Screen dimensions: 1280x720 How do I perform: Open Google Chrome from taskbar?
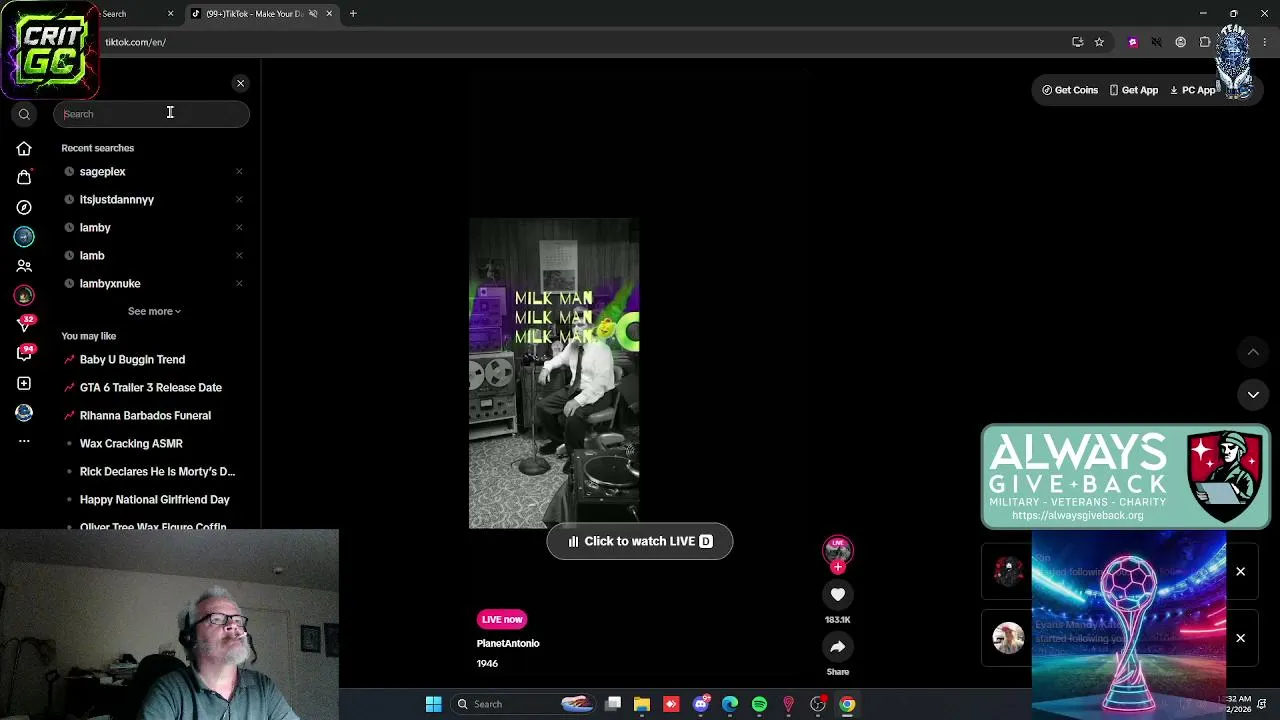click(847, 704)
